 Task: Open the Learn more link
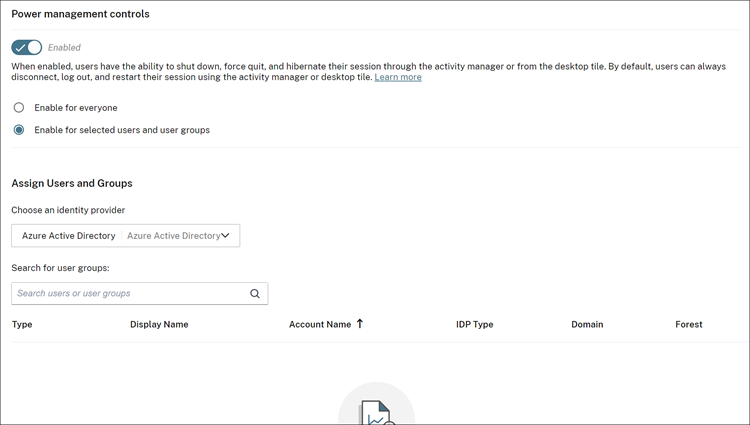pos(398,77)
